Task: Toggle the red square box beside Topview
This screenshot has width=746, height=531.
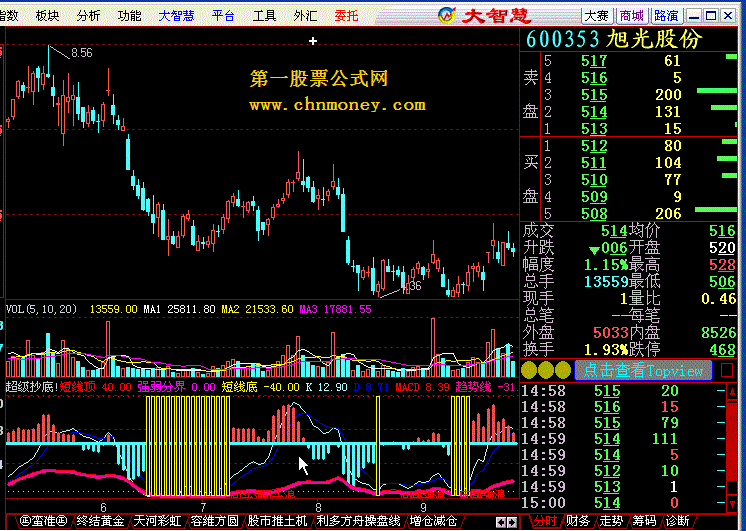Action: point(727,370)
